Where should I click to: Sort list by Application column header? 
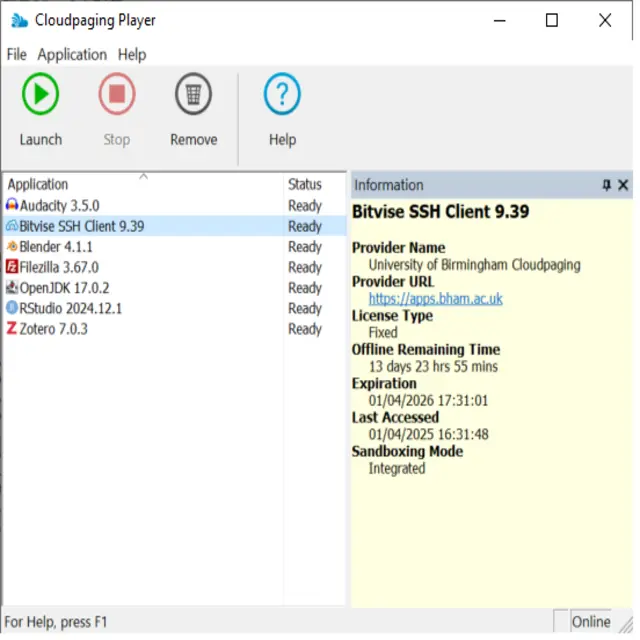pos(38,184)
